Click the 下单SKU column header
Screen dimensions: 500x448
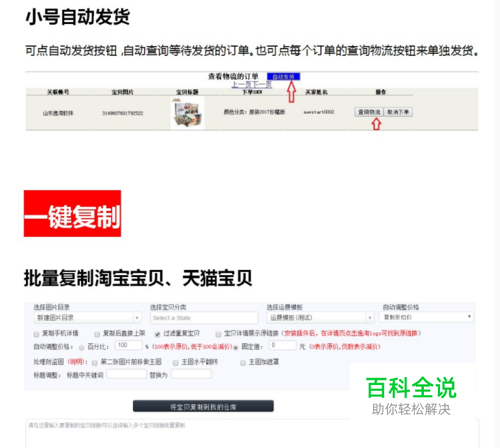point(252,92)
